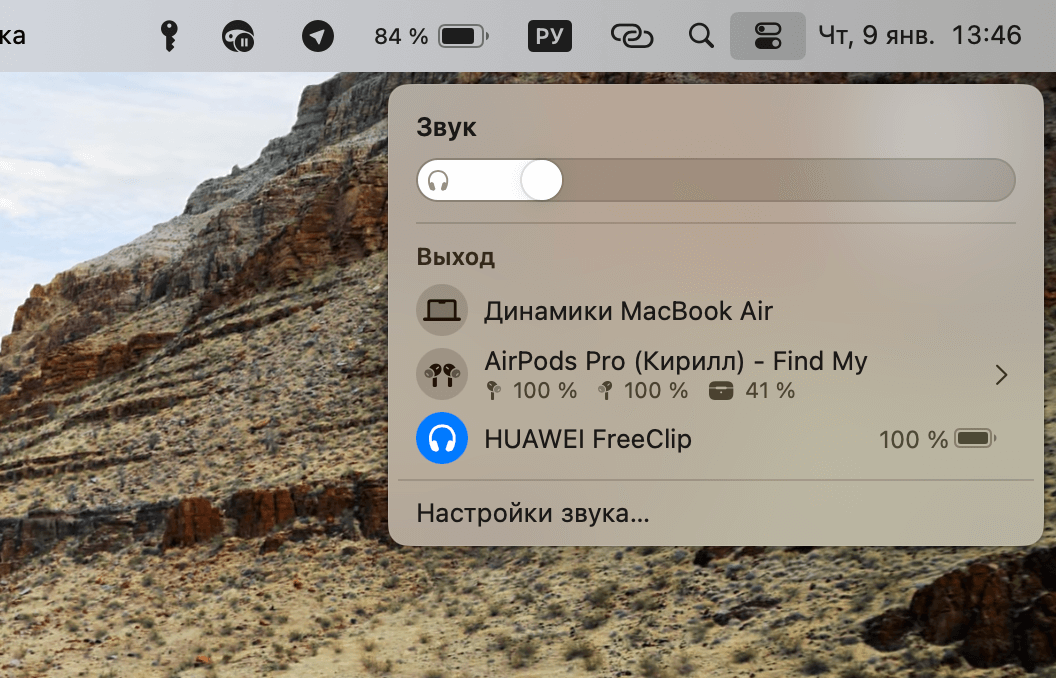Open Настройки звука…
The width and height of the screenshot is (1056, 678).
(531, 513)
